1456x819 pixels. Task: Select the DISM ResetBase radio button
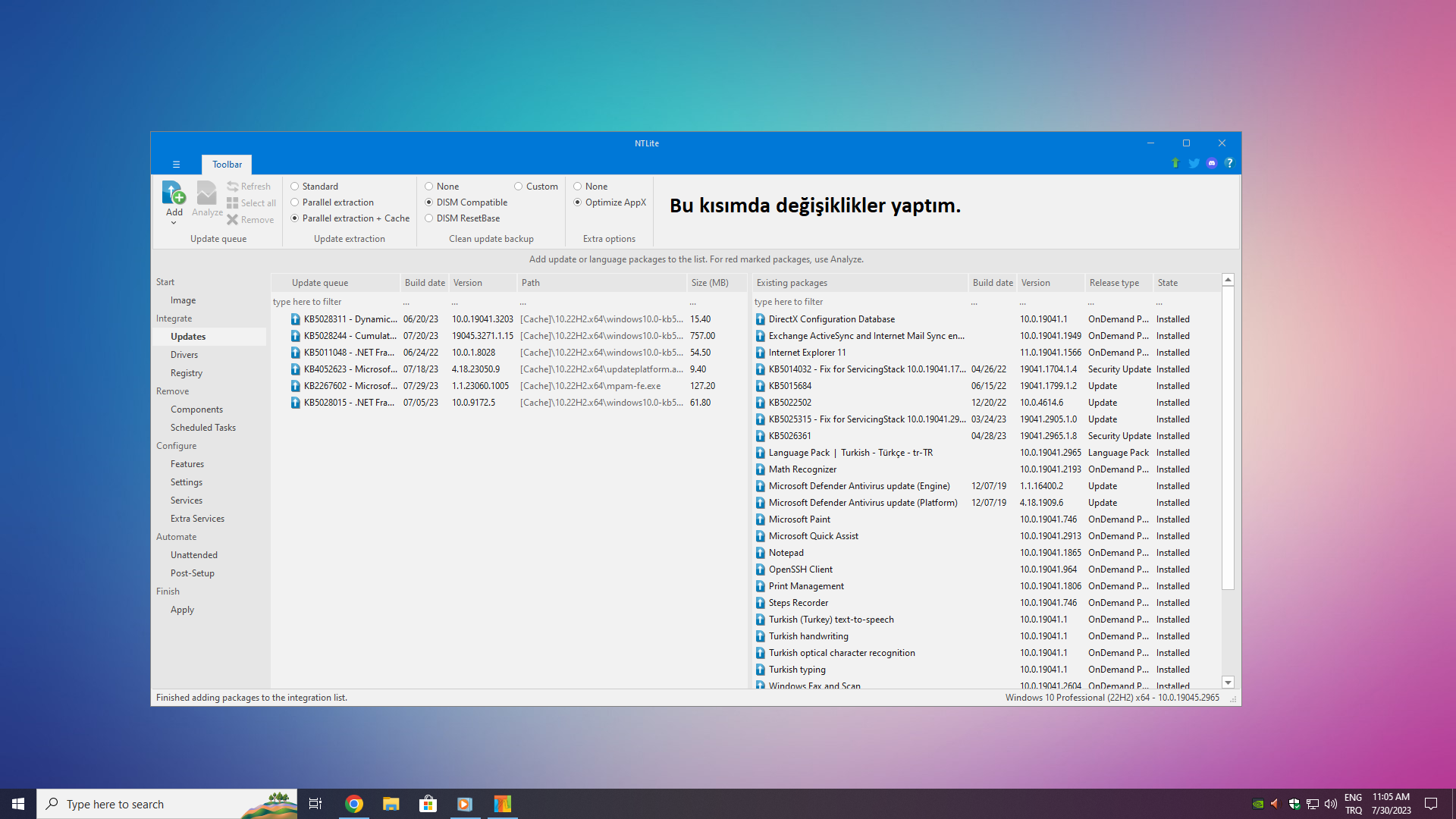[429, 218]
